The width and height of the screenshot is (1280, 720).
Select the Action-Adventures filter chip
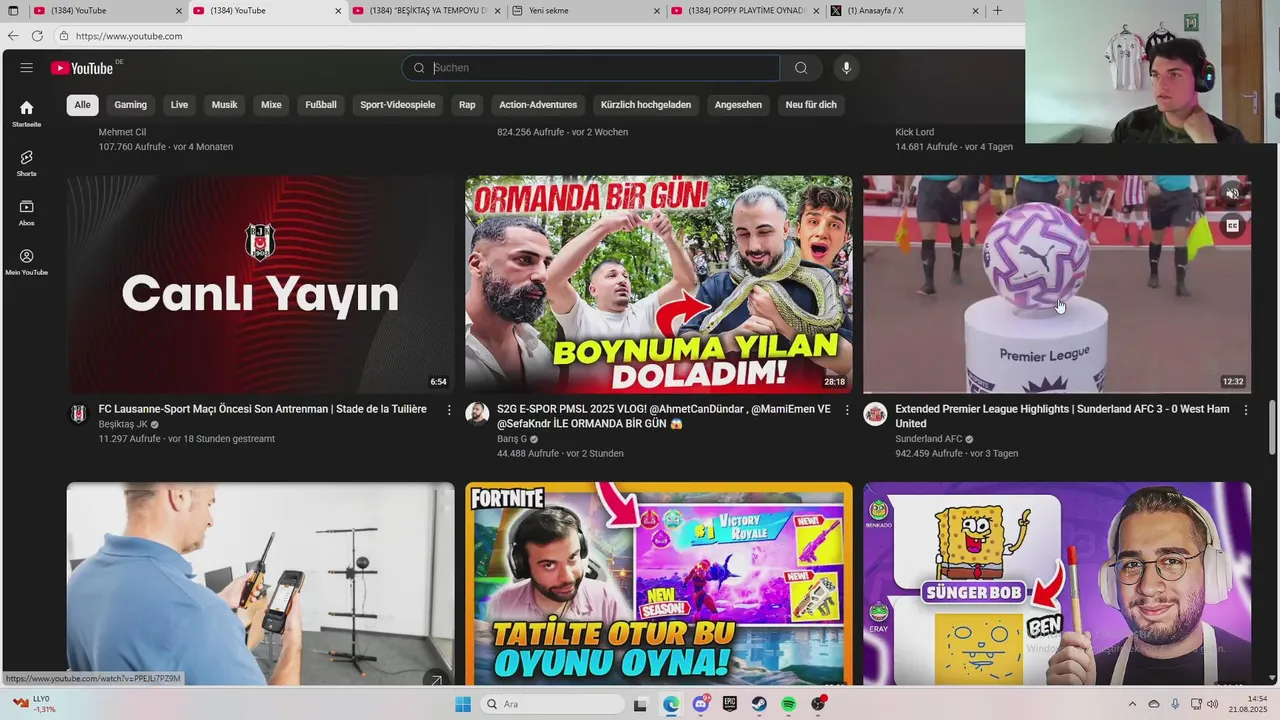point(538,105)
